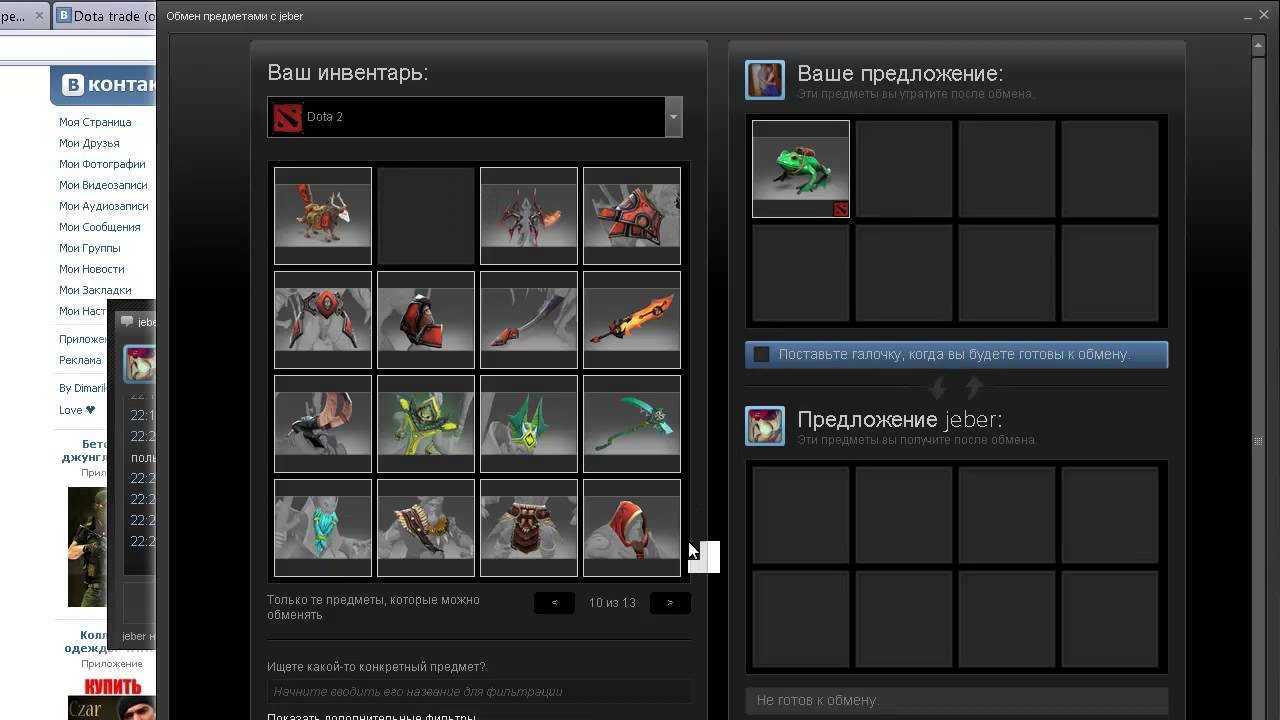Open Мои Группы in VK sidebar
Viewport: 1280px width, 720px height.
click(89, 248)
